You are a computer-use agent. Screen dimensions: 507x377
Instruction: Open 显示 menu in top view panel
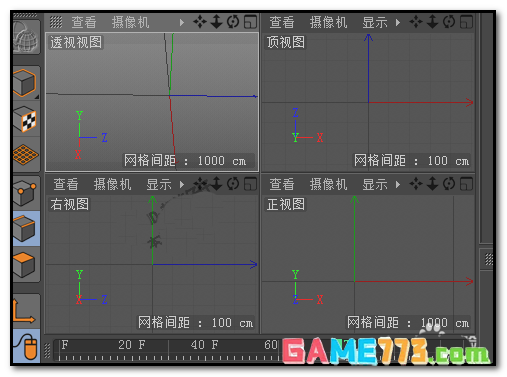pos(375,22)
